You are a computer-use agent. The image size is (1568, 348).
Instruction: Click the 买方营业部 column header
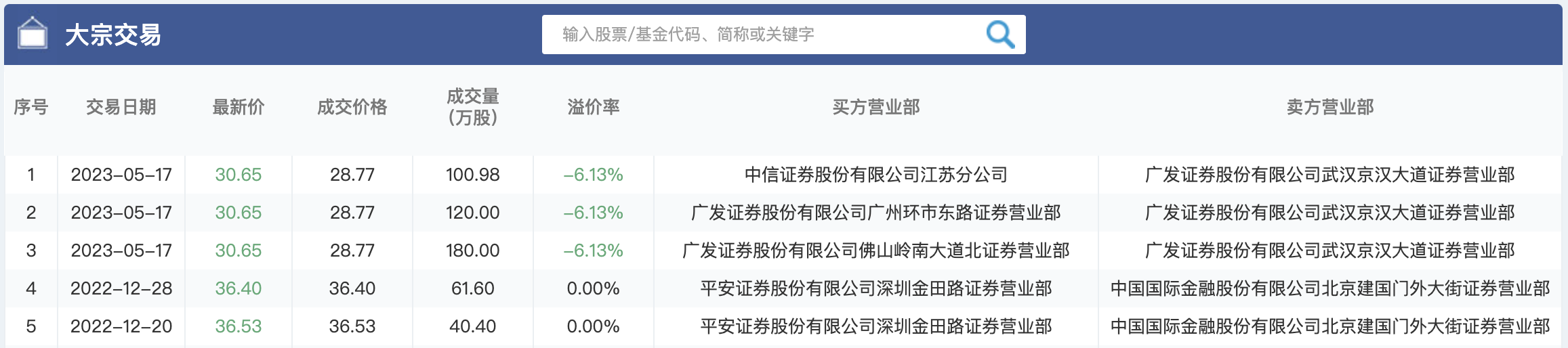pyautogui.click(x=875, y=107)
